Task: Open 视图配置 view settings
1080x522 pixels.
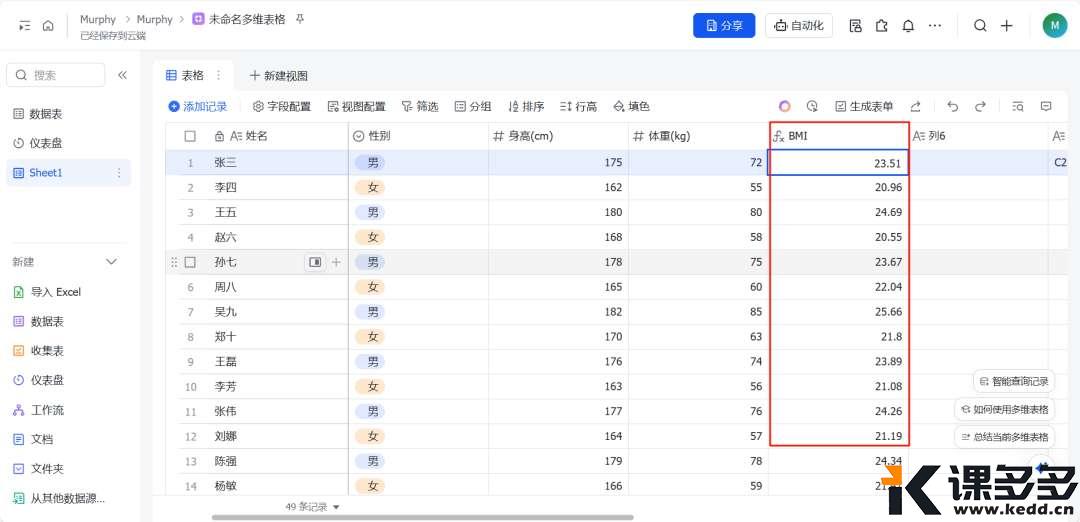Action: (356, 106)
